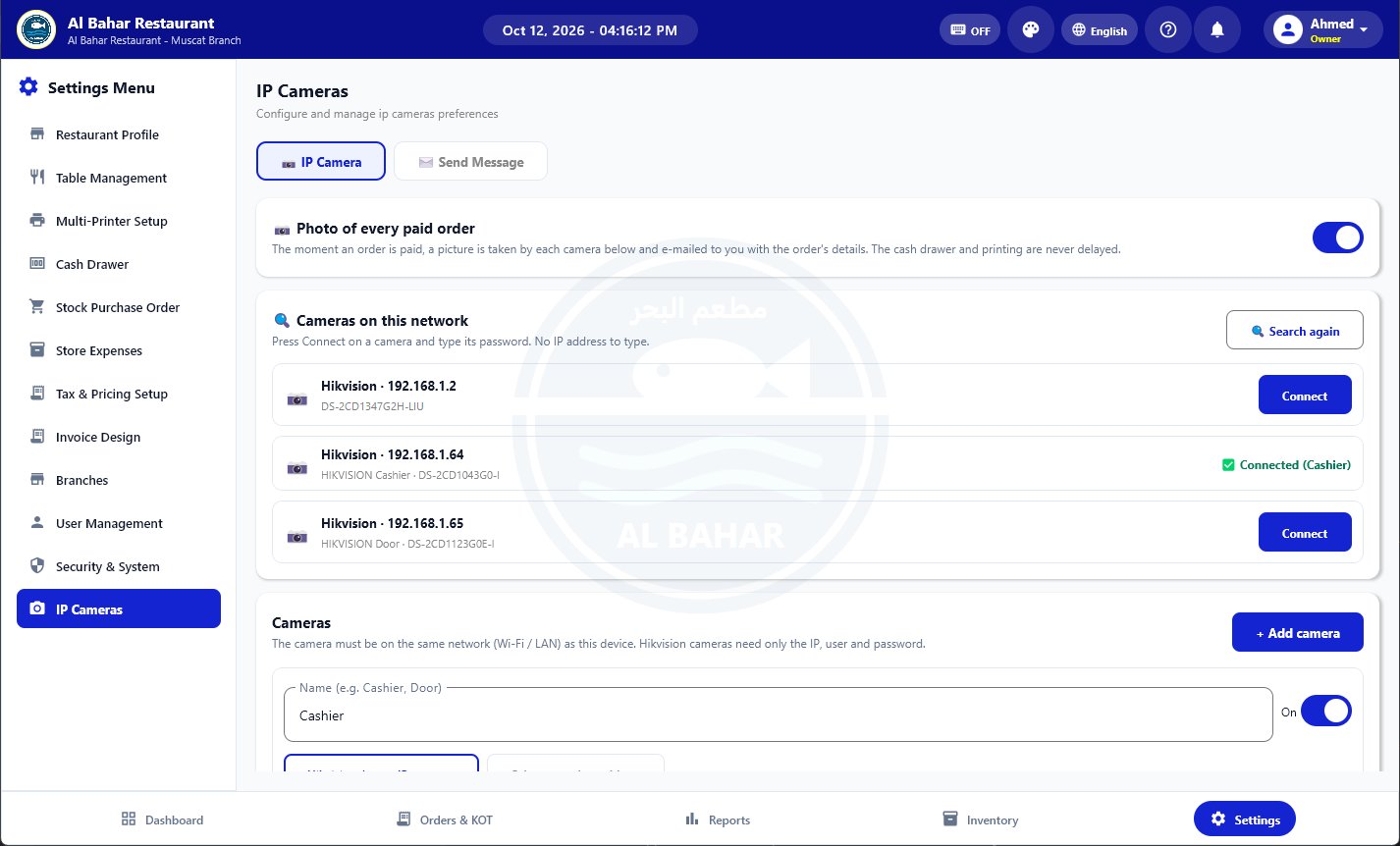Toggle the on-screen keyboard OFF button
This screenshot has width=1400, height=846.
click(x=969, y=29)
